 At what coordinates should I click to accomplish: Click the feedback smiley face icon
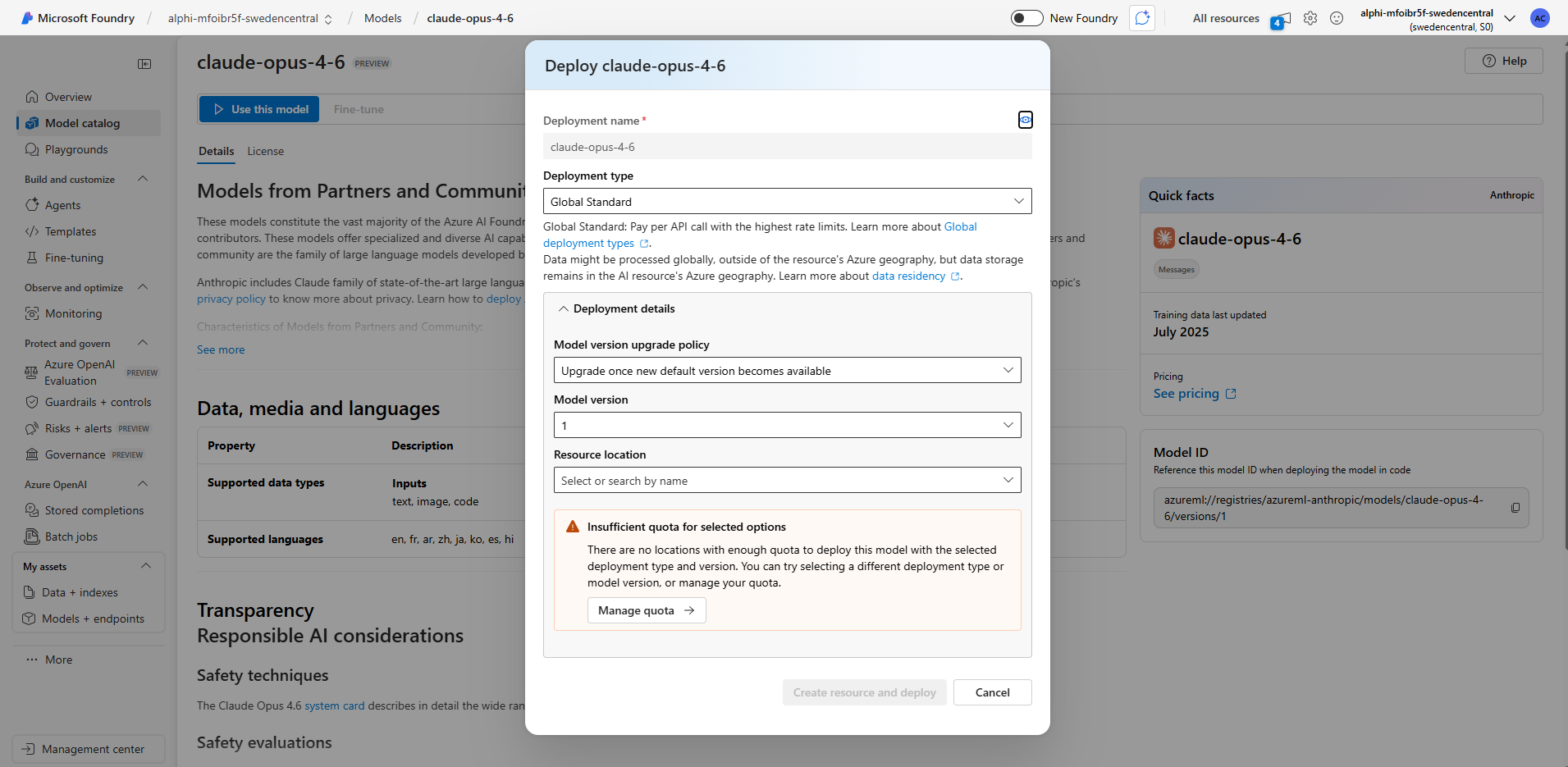(x=1337, y=18)
